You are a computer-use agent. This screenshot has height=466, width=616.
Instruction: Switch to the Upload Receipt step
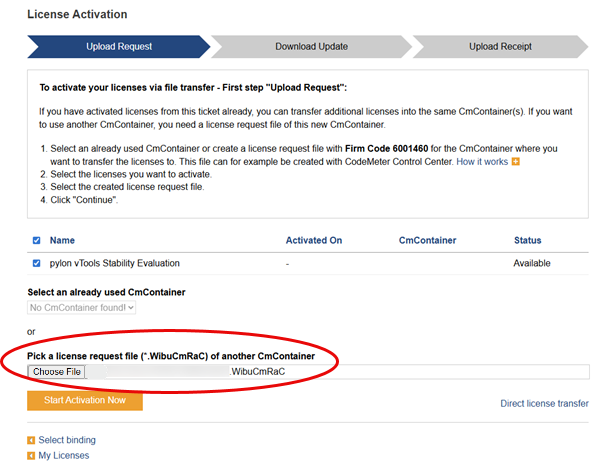[500, 47]
